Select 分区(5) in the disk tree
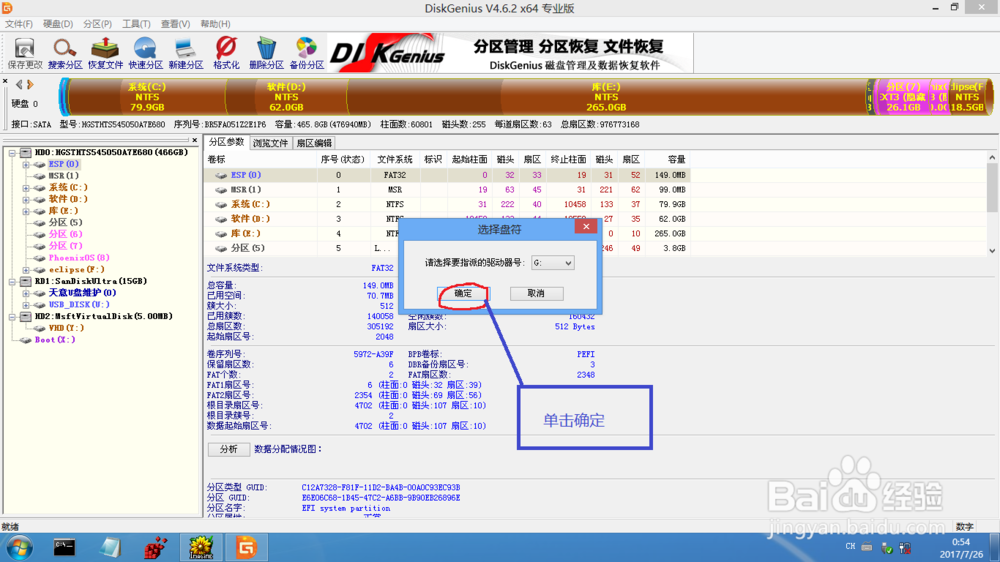 click(x=66, y=223)
